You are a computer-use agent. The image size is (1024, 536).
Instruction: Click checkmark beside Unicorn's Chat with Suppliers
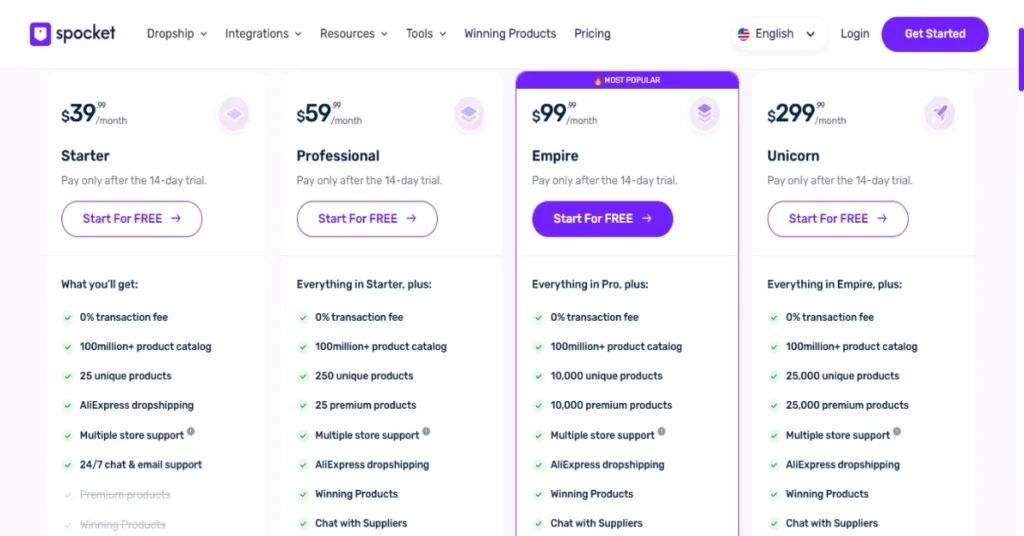pos(773,524)
